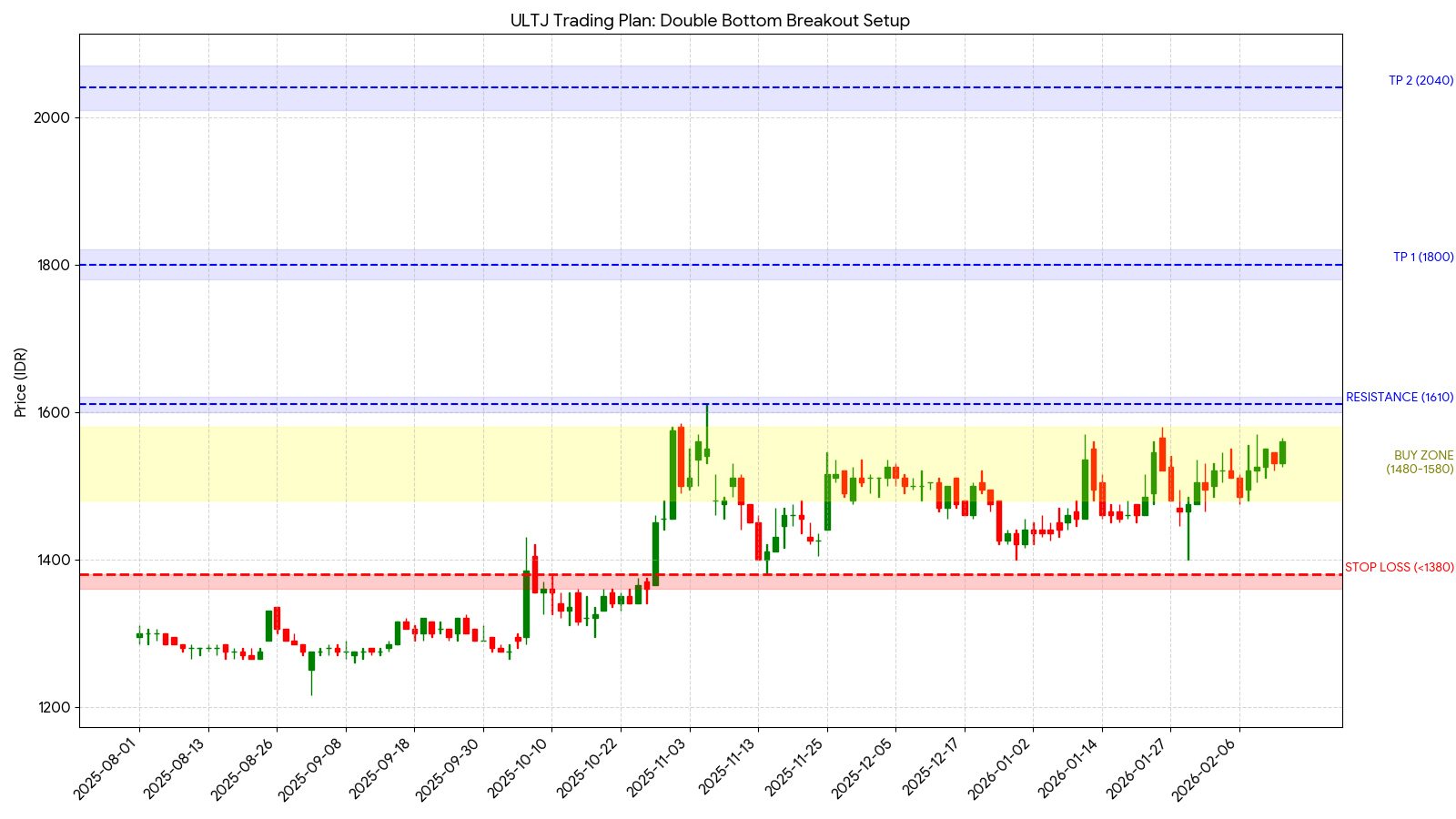Select the x-axis date 2025-12-05
1456x819 pixels.
tap(864, 770)
